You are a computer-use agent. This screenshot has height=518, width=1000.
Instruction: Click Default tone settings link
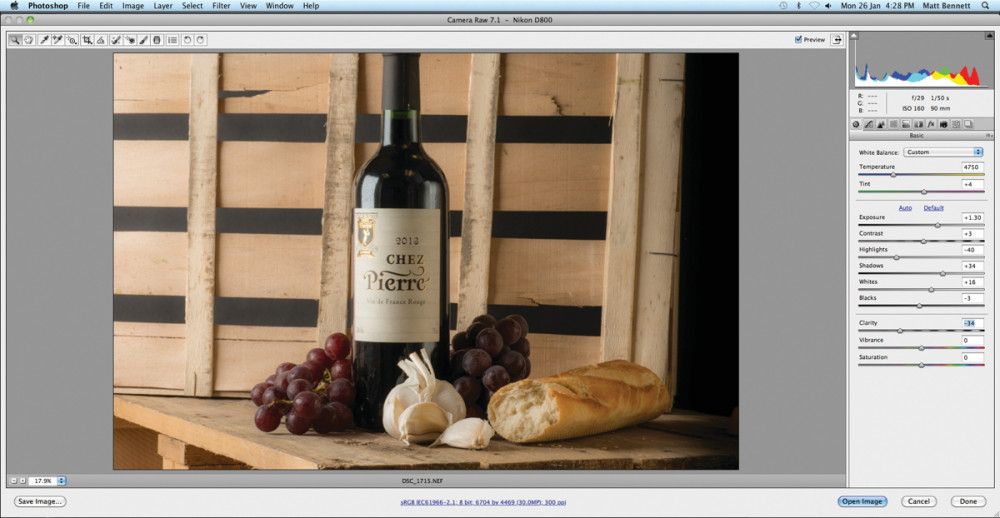tap(934, 208)
